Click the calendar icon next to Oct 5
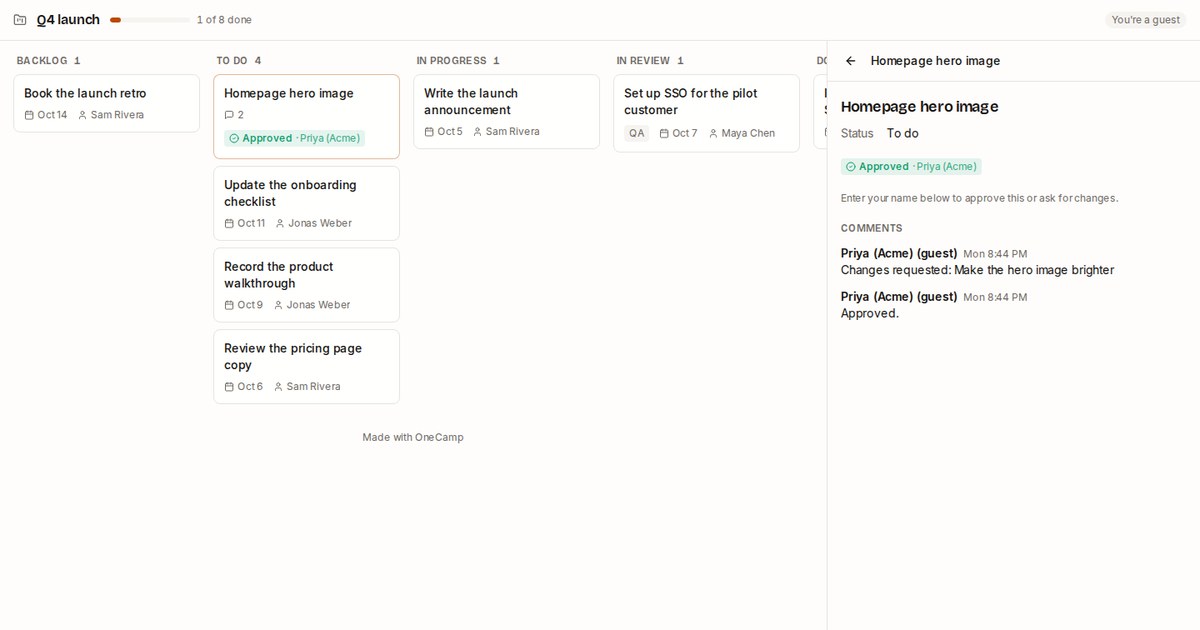Screen dimensions: 1200x630 [x=429, y=132]
